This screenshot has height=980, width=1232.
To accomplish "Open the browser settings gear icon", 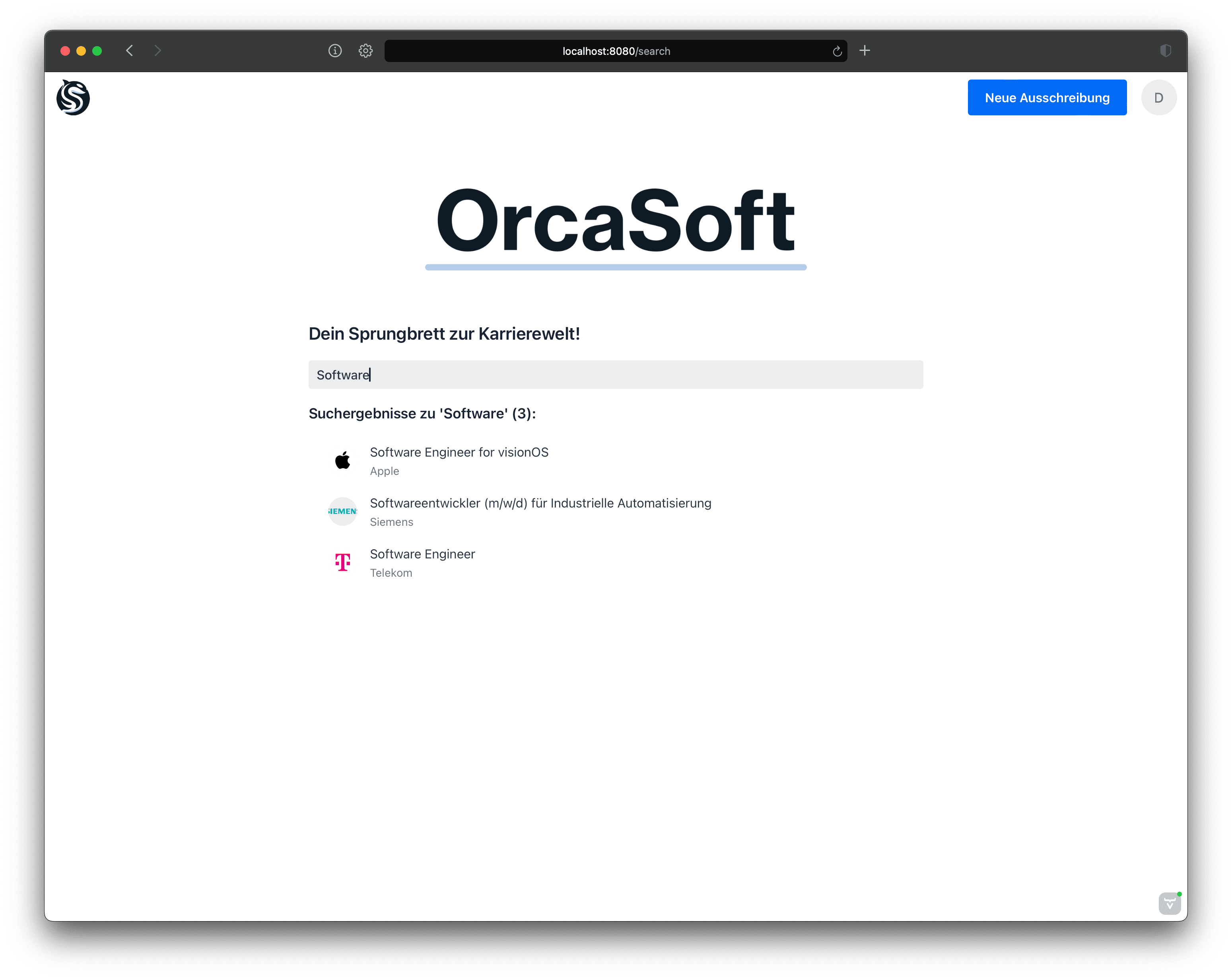I will pos(366,51).
